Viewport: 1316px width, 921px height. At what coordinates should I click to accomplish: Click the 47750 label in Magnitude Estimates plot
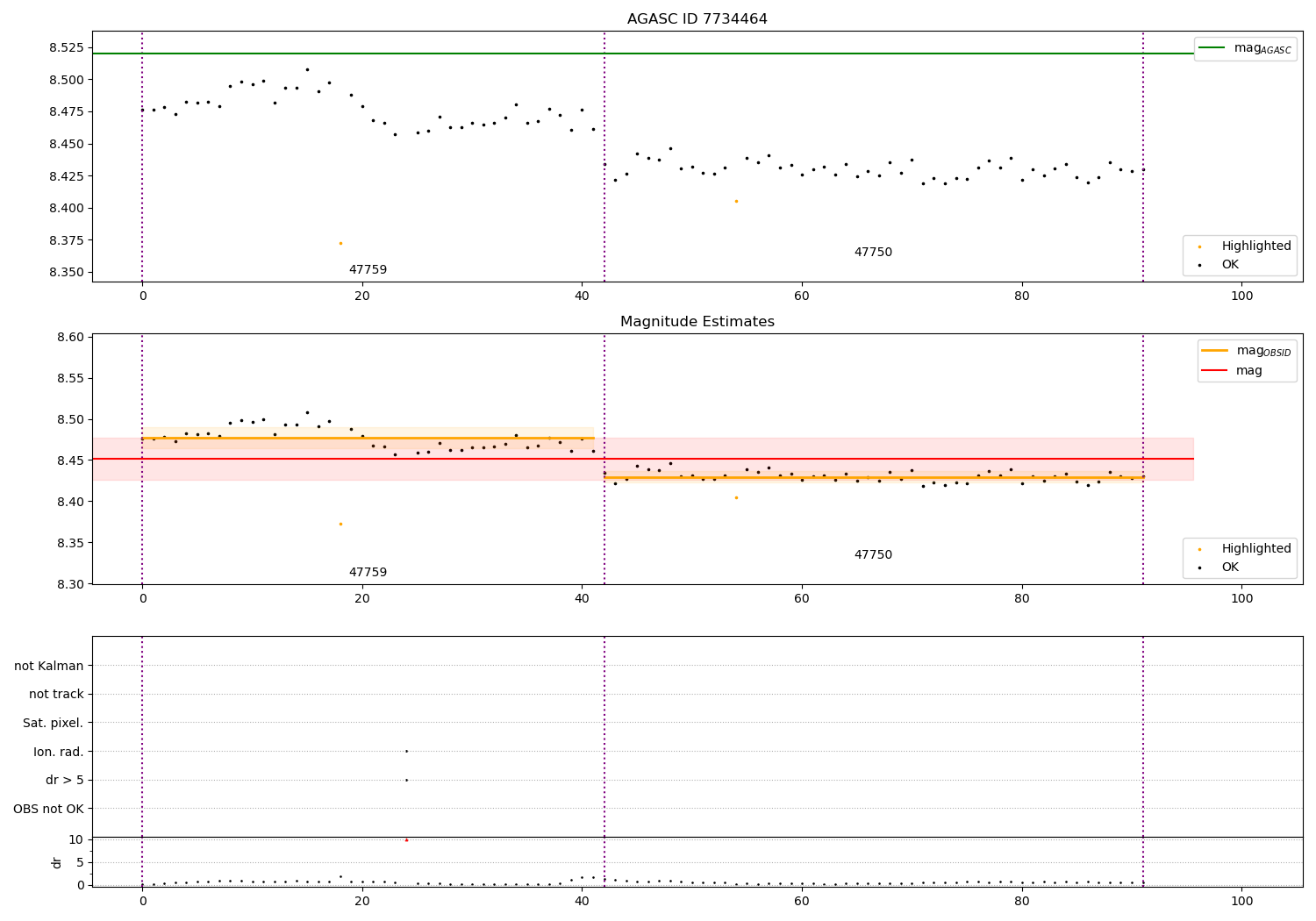pos(873,555)
